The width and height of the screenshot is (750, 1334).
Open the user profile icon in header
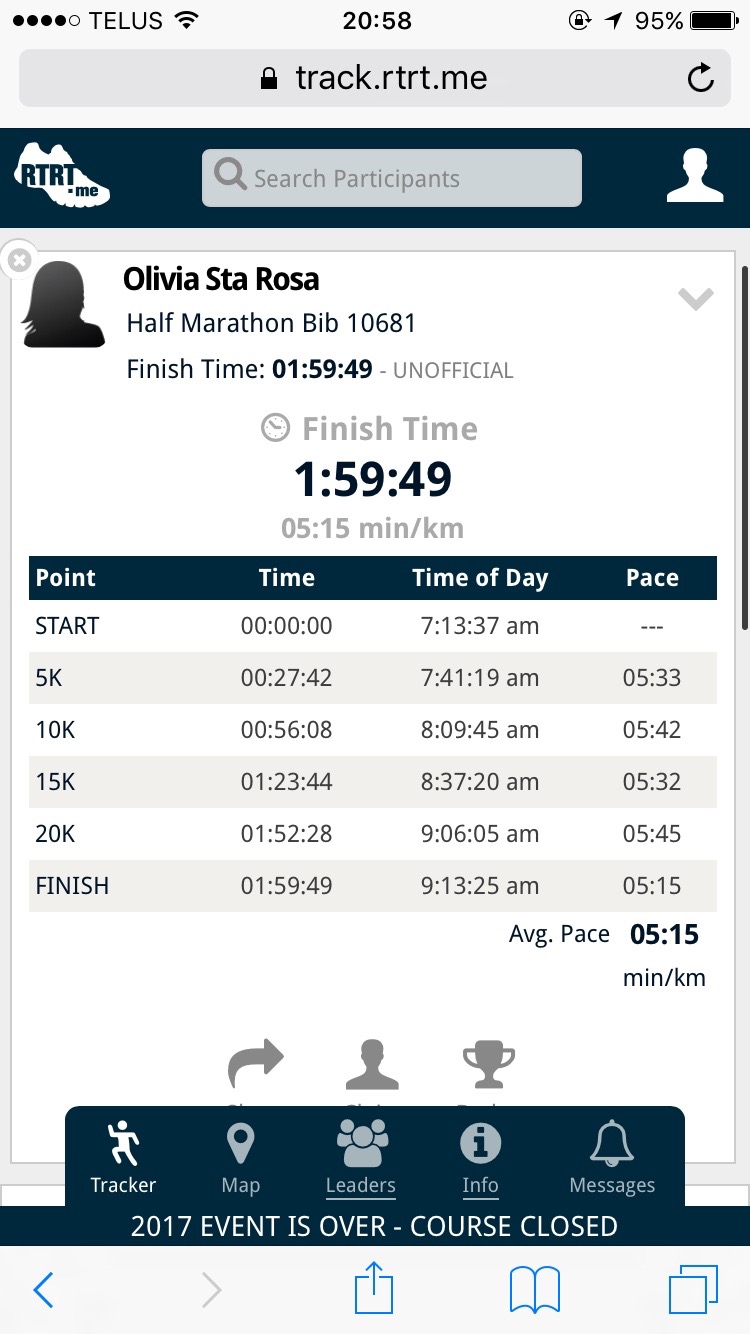click(x=695, y=177)
